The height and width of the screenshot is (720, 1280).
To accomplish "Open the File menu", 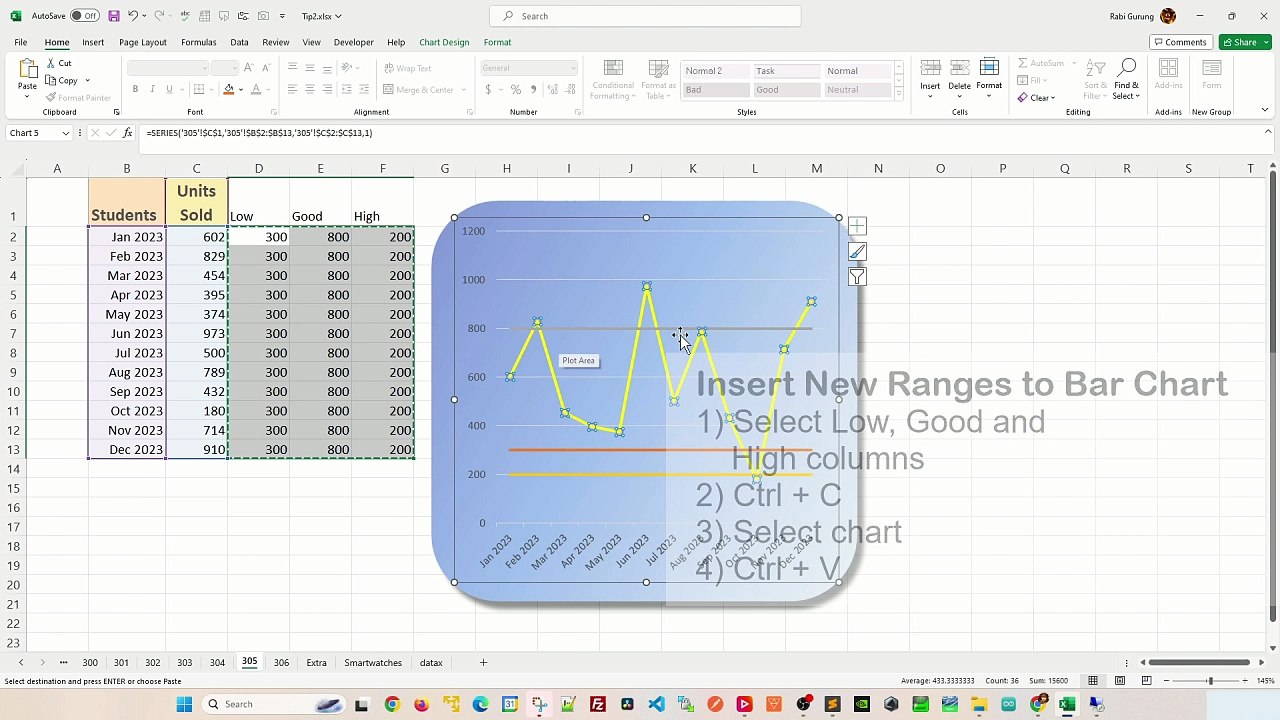I will coord(20,42).
